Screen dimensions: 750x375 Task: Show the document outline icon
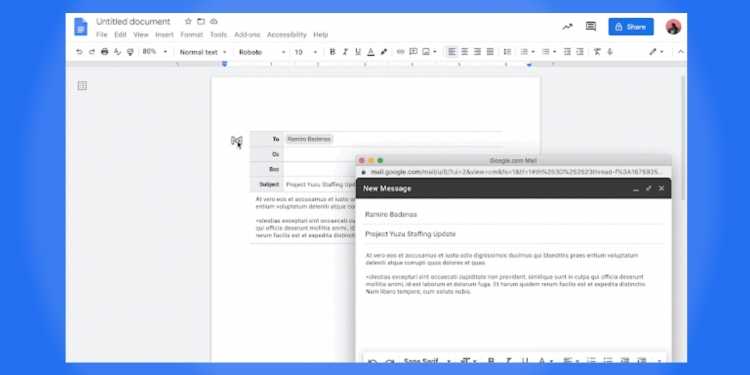coord(82,86)
